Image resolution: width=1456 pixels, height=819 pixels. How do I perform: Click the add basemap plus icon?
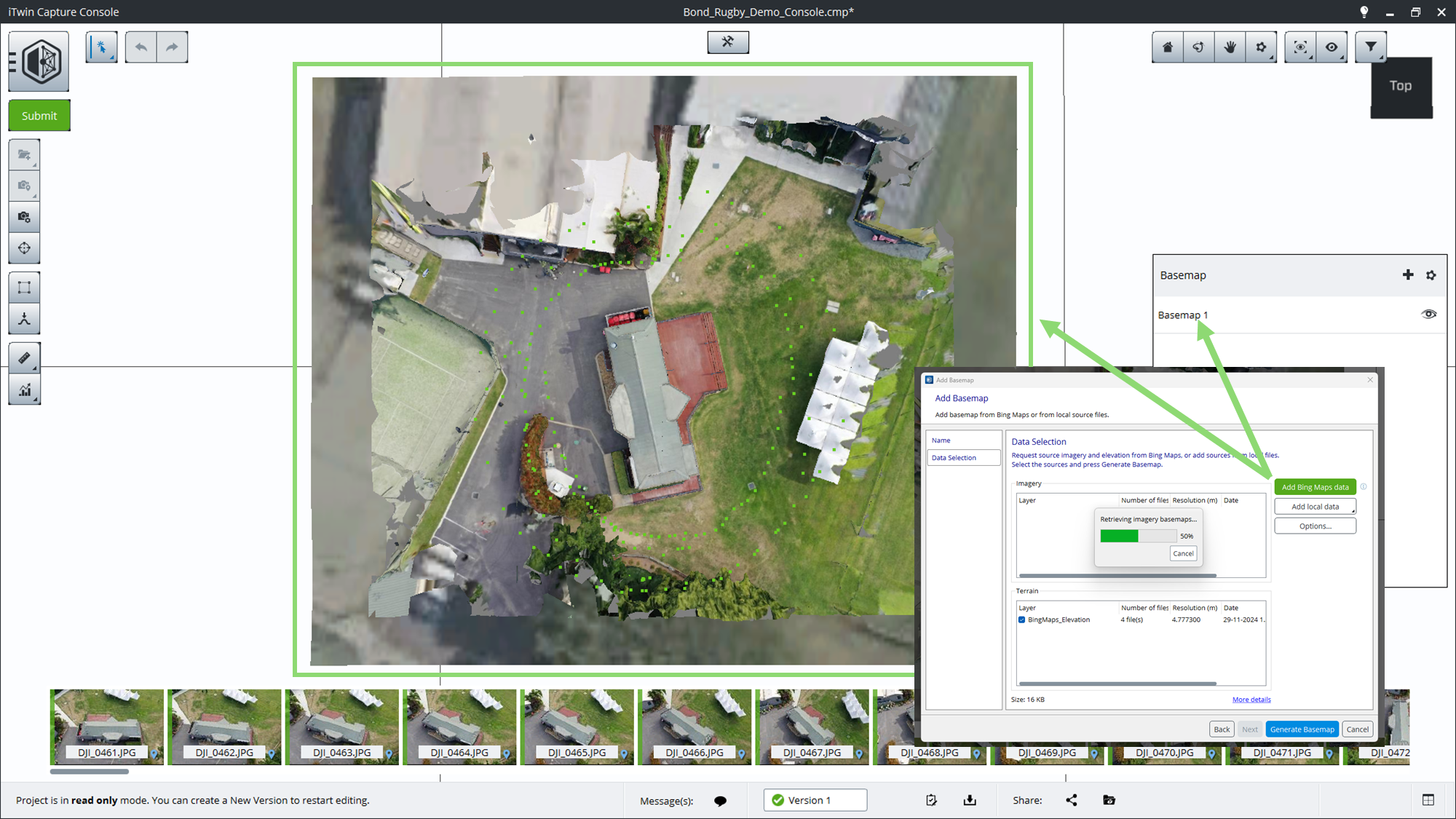tap(1408, 275)
